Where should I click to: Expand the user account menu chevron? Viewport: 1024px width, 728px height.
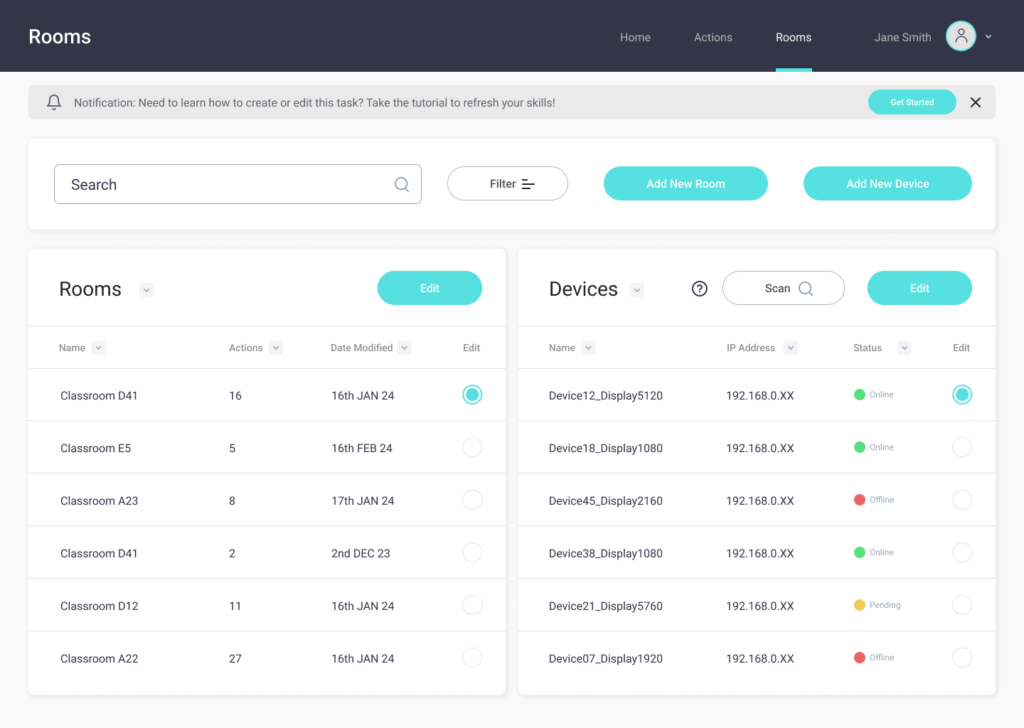[x=988, y=37]
